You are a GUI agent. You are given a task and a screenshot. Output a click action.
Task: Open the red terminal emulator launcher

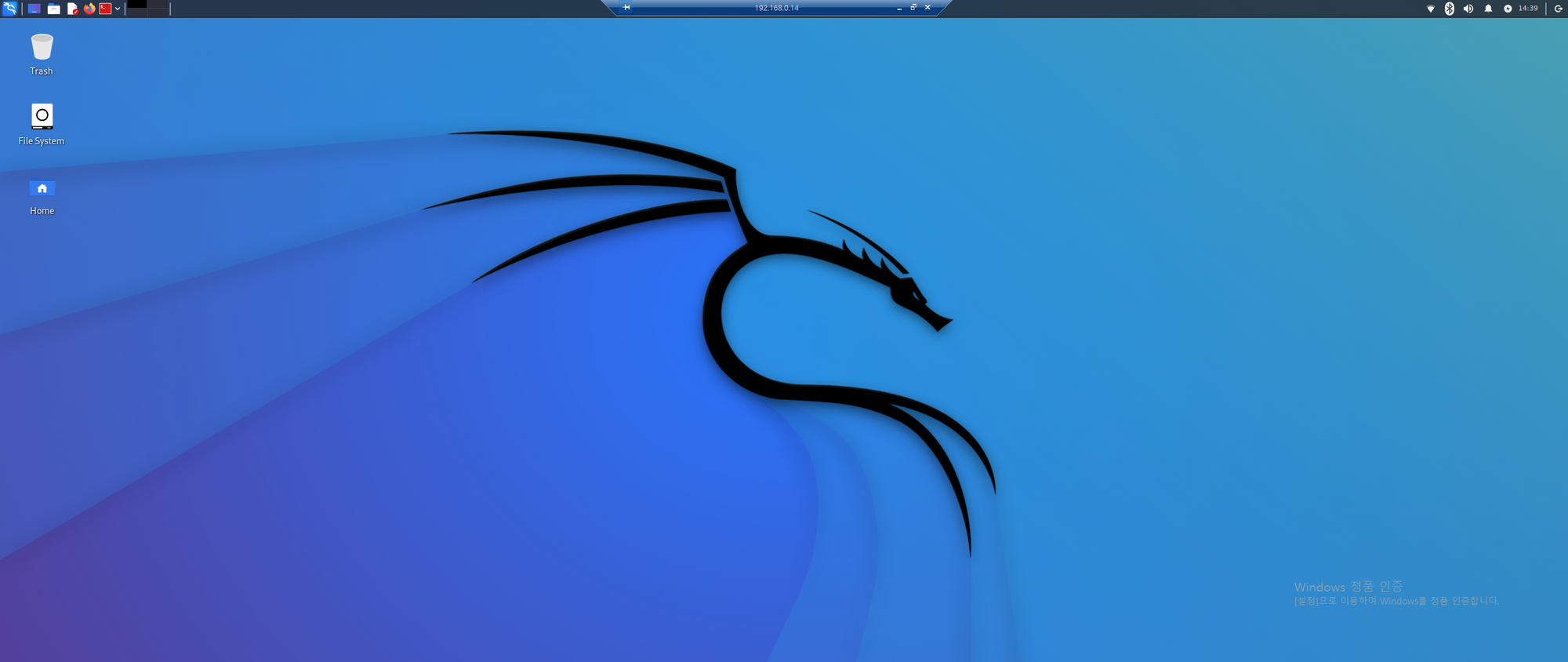[x=105, y=9]
